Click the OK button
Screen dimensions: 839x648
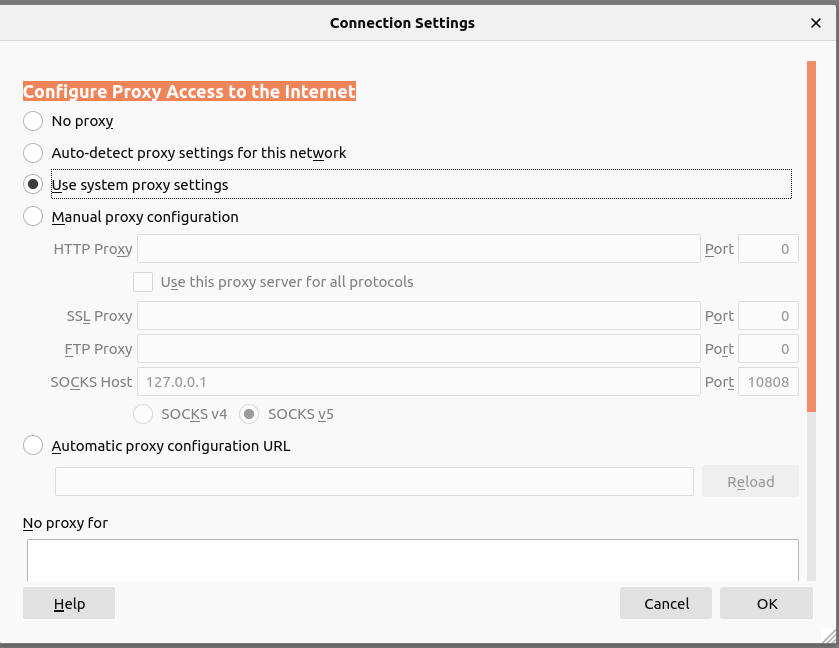[x=766, y=603]
